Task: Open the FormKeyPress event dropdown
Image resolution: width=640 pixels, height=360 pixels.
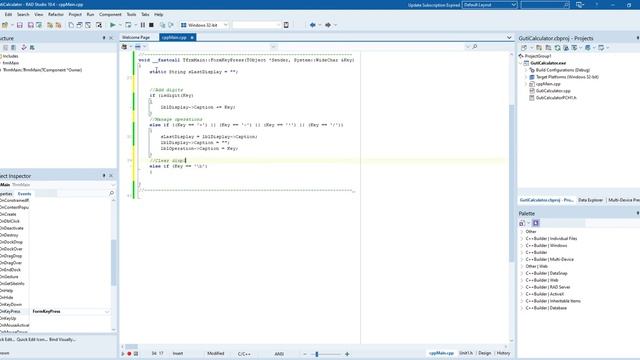Action: click(x=107, y=311)
